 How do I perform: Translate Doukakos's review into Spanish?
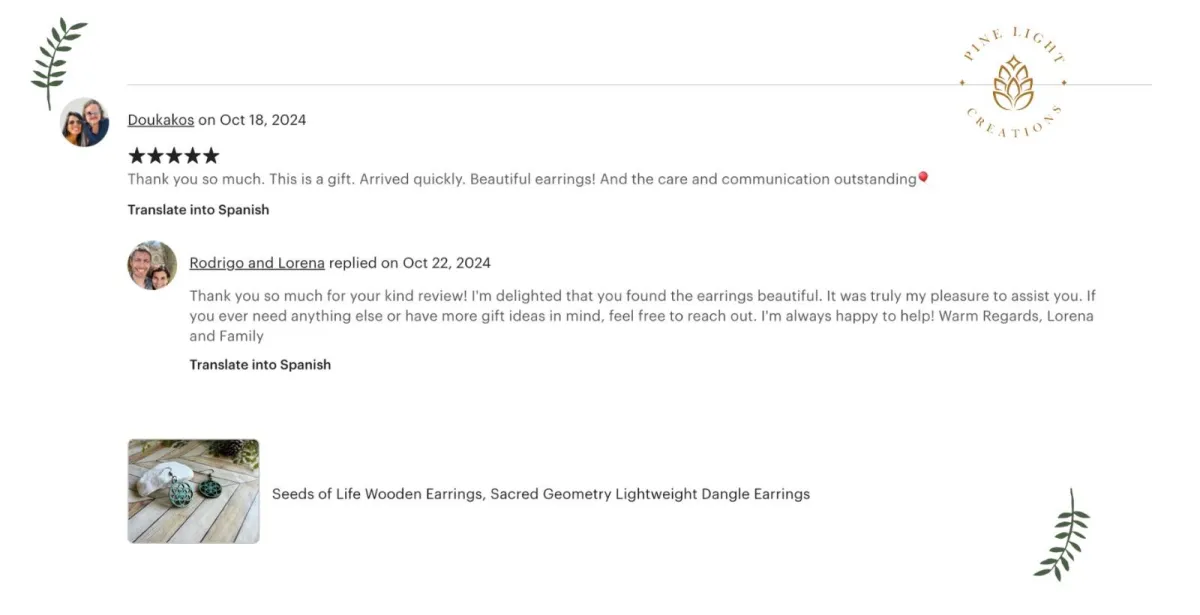[x=198, y=210]
